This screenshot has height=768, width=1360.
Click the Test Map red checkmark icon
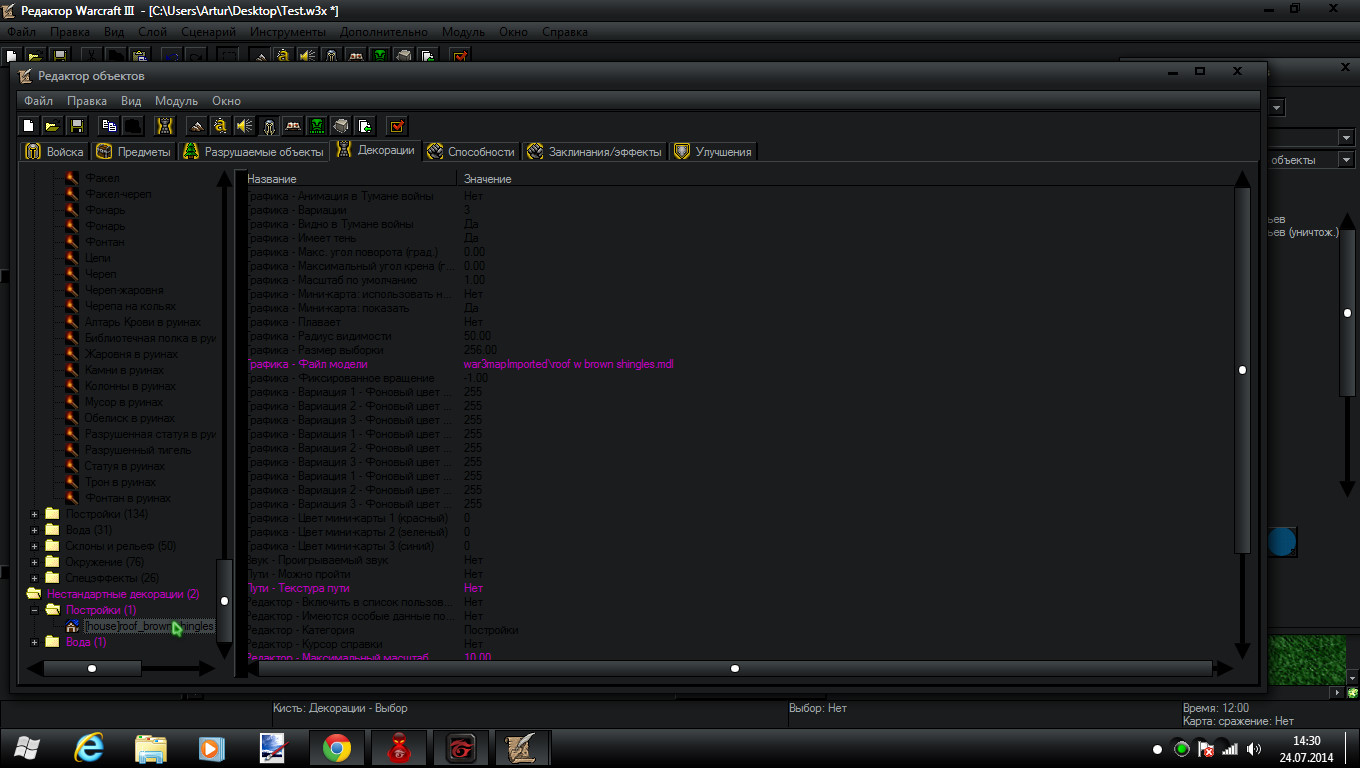pyautogui.click(x=397, y=126)
